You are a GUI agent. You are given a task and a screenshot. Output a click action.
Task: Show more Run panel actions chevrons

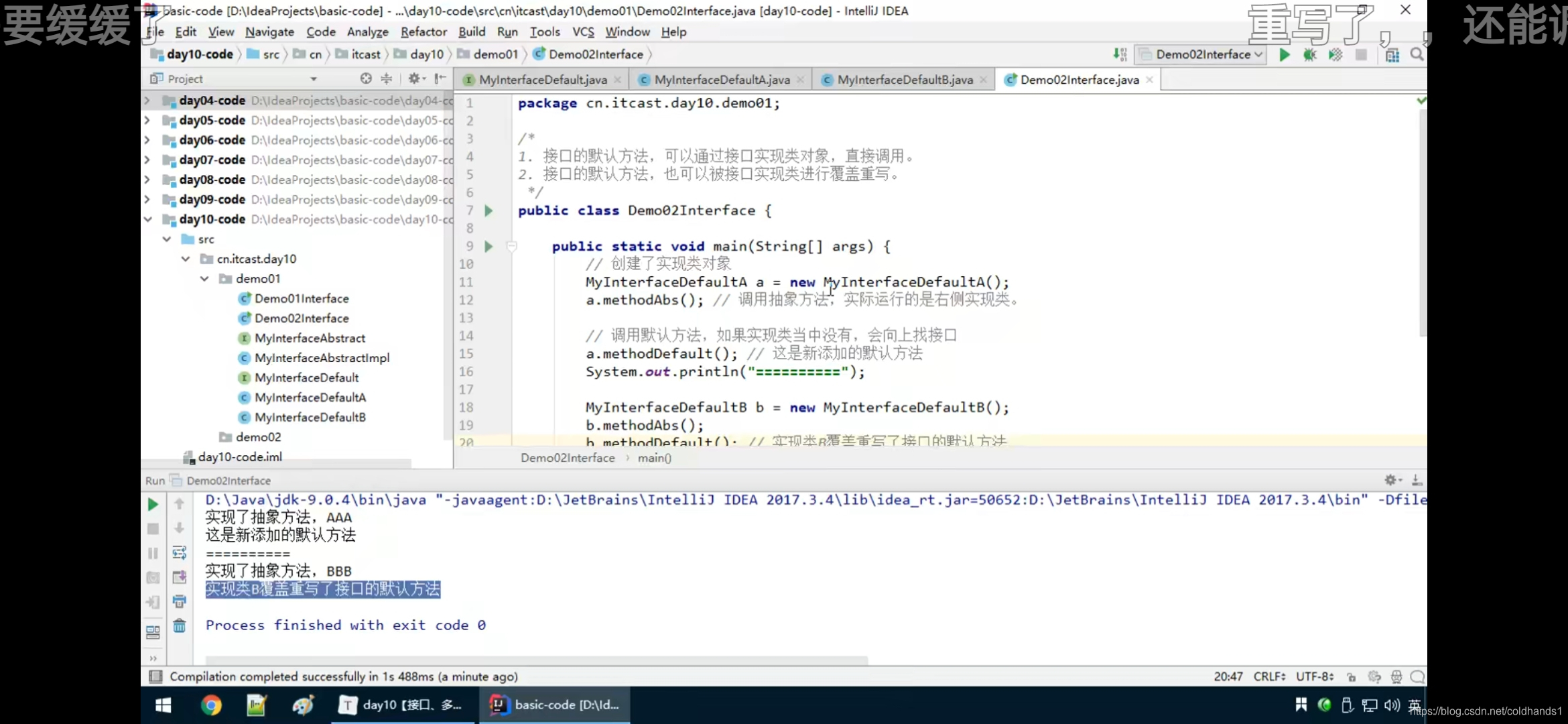point(153,658)
